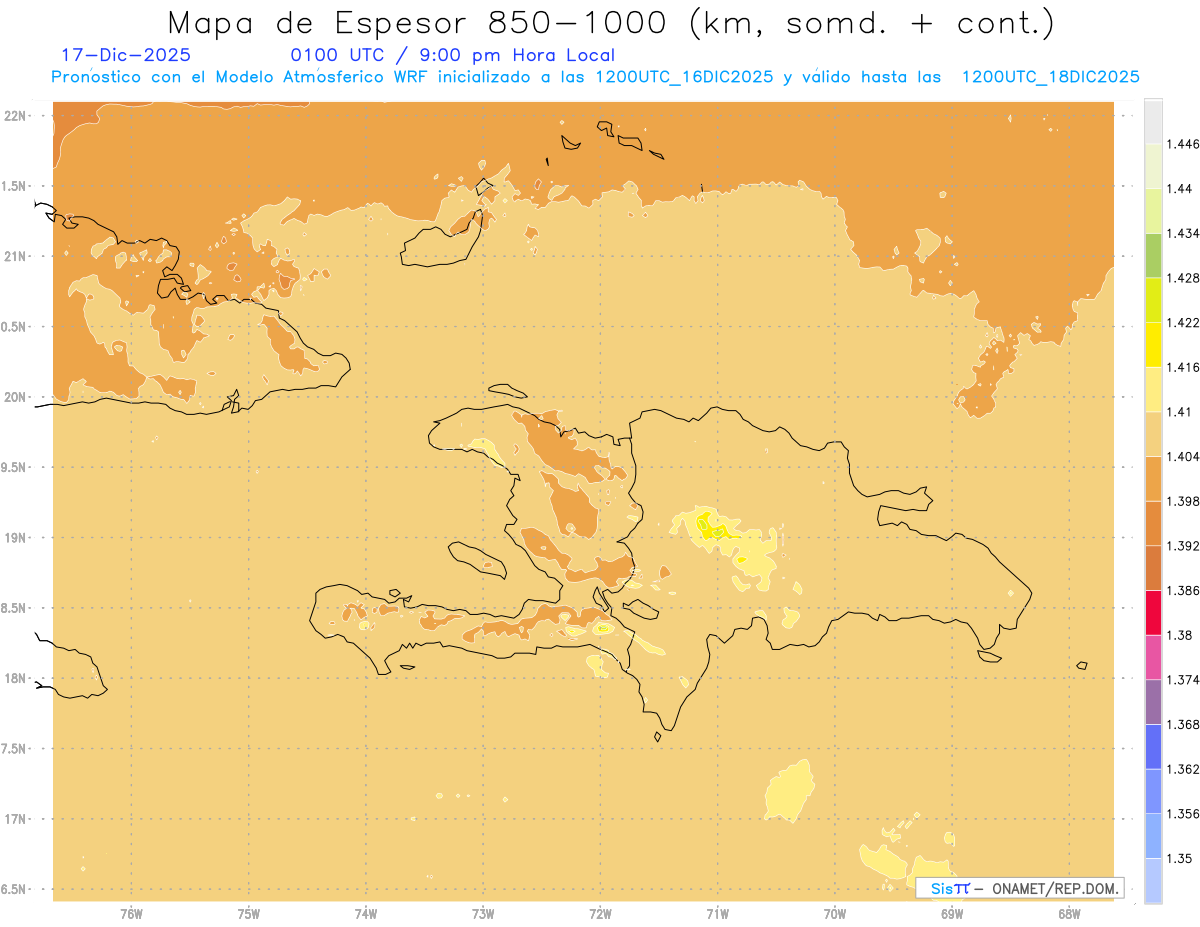1200x927 pixels.
Task: Pick the green legend swatch above 1.428
Action: coord(1153,255)
